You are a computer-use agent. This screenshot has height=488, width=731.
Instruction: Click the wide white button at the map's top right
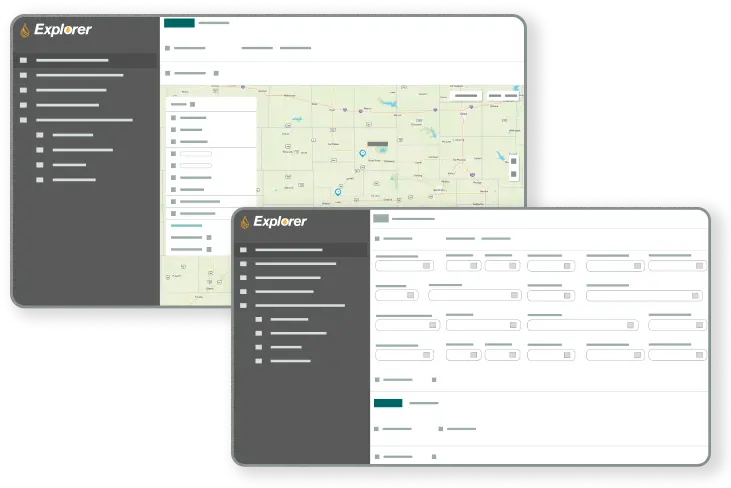(466, 96)
